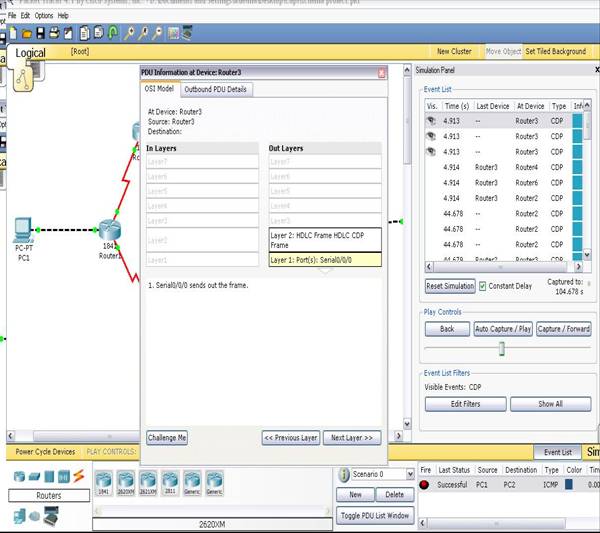Click the Event List scroll-right arrow
This screenshot has height=533, width=600.
pos(578,266)
